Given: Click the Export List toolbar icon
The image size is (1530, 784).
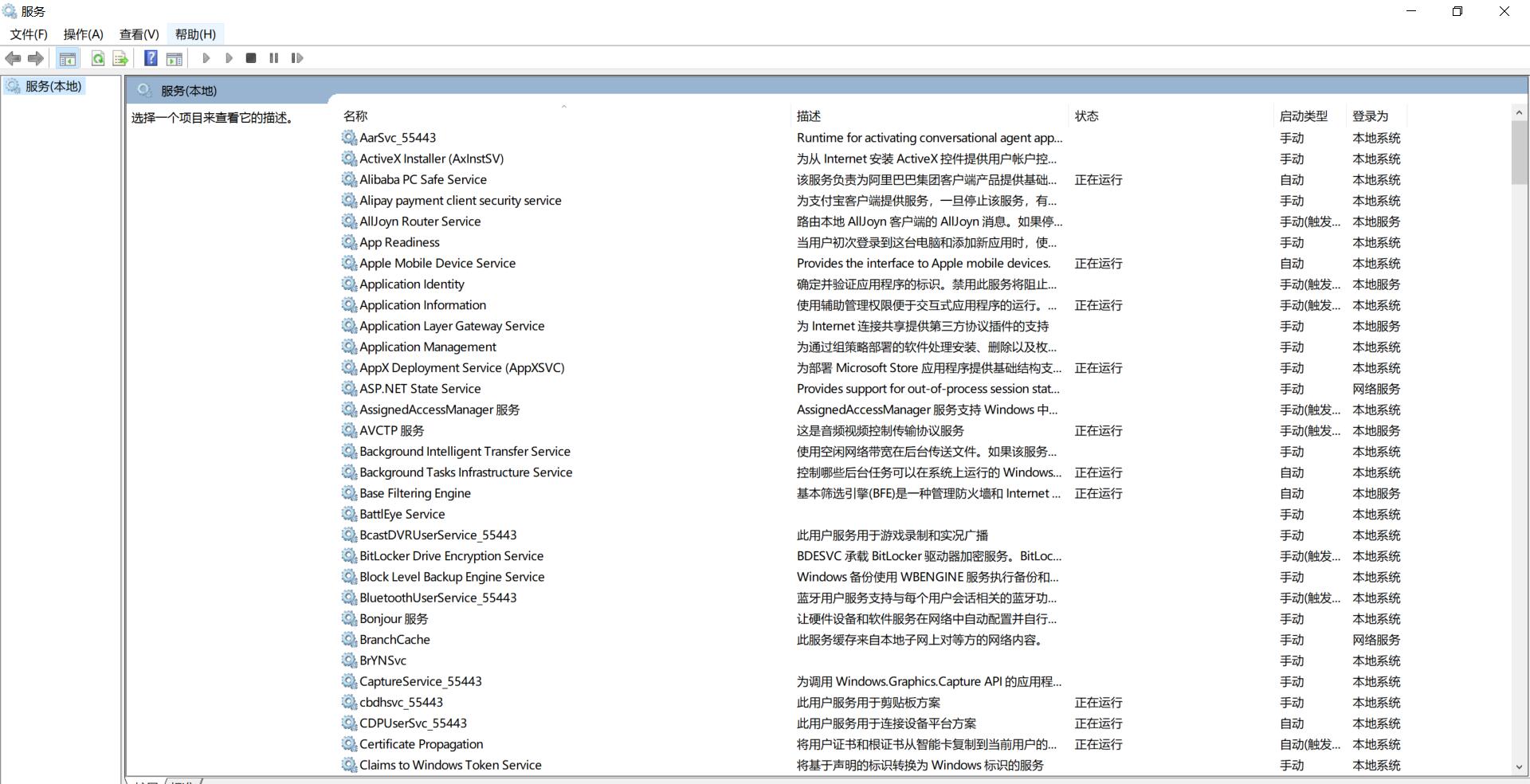Looking at the screenshot, I should coord(120,58).
